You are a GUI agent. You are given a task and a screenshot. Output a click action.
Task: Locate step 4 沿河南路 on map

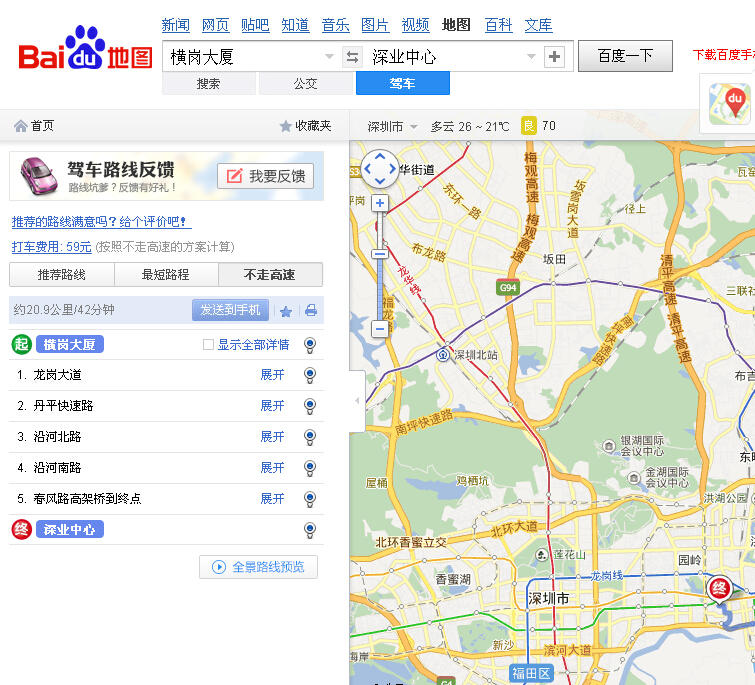tap(310, 468)
